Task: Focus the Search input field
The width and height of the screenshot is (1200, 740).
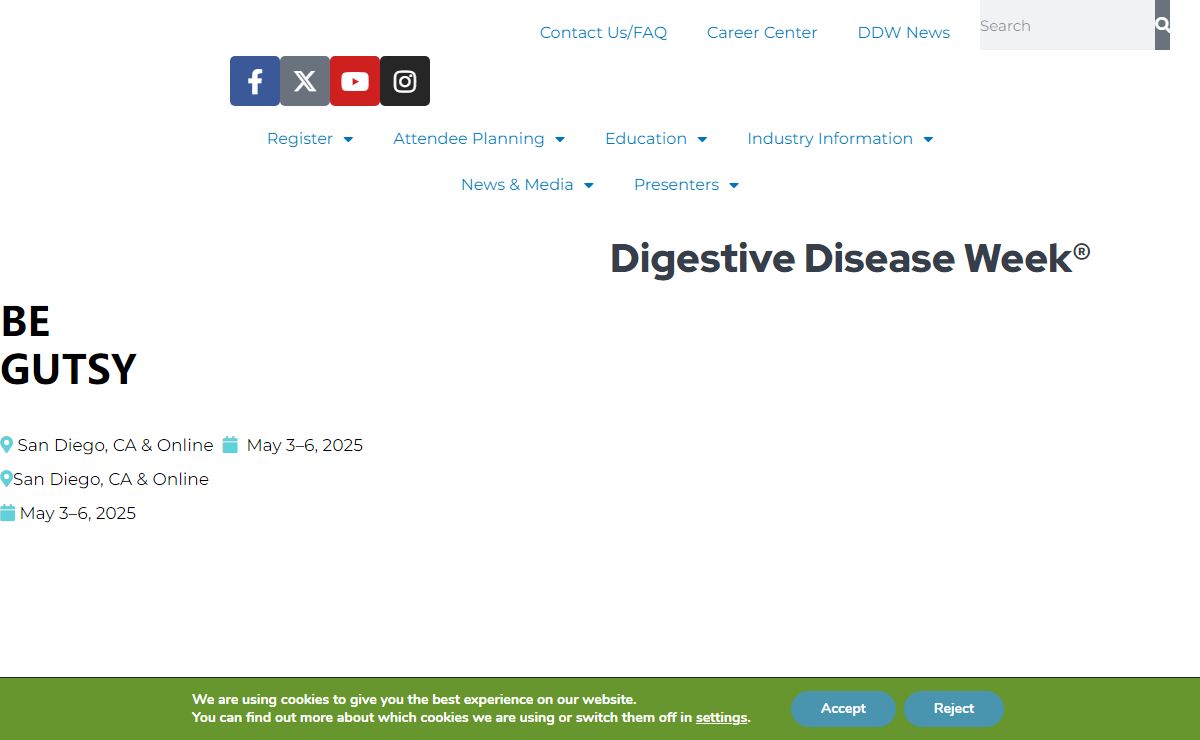Action: 1067,25
